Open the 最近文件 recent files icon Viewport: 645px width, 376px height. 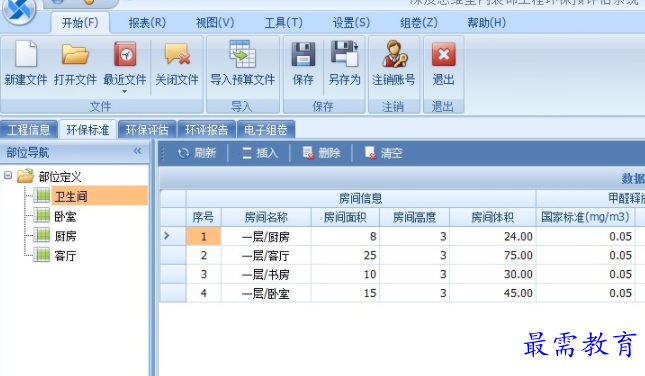[125, 54]
